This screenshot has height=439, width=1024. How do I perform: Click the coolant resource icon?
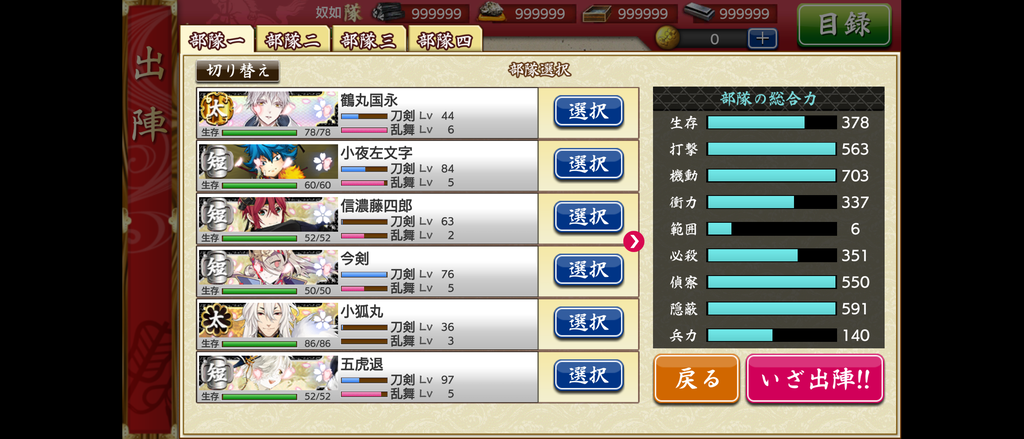[x=598, y=13]
